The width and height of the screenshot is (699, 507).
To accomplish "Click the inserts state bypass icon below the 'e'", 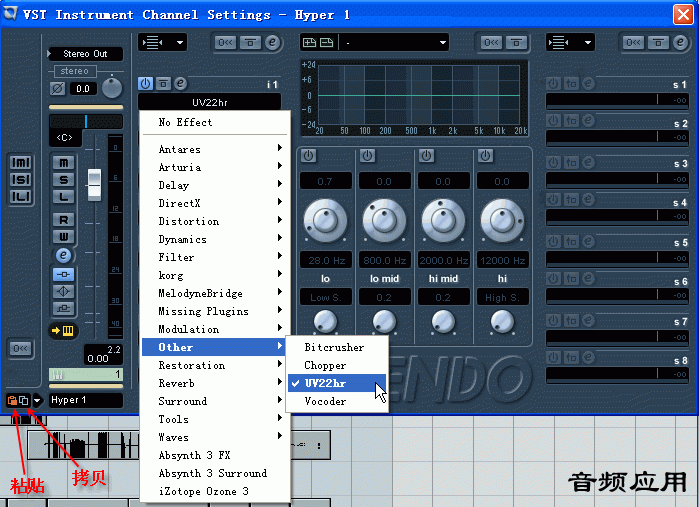I will [63, 274].
